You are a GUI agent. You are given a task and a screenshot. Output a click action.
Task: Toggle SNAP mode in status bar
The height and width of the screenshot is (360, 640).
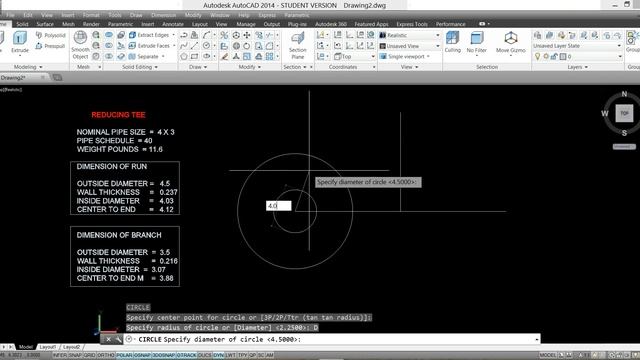point(75,356)
